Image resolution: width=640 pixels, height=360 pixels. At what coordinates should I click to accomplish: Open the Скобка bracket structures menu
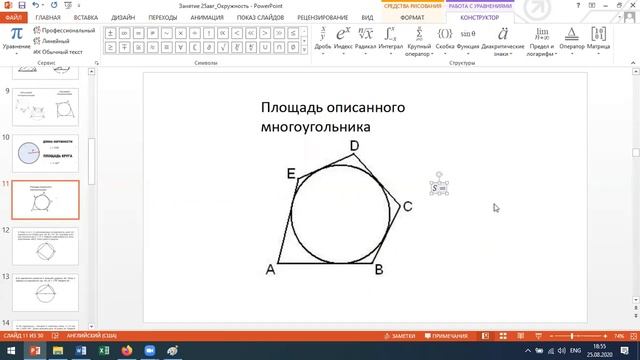click(x=444, y=41)
